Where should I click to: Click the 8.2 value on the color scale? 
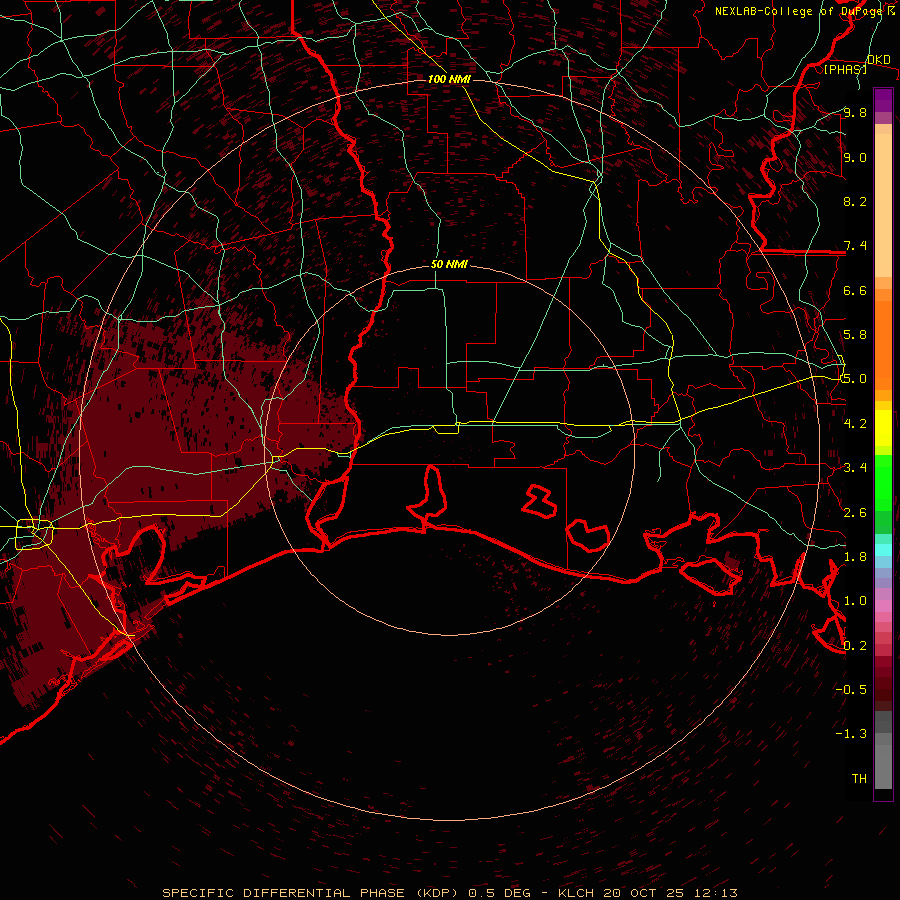855,201
